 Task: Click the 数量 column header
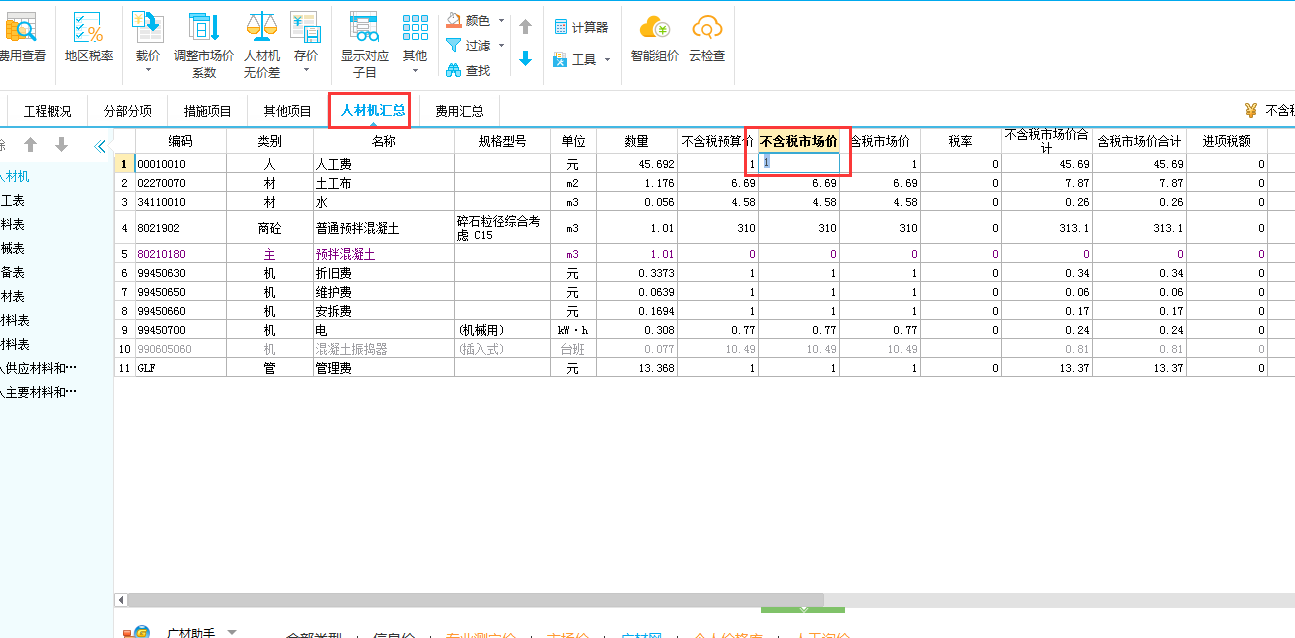pos(637,141)
